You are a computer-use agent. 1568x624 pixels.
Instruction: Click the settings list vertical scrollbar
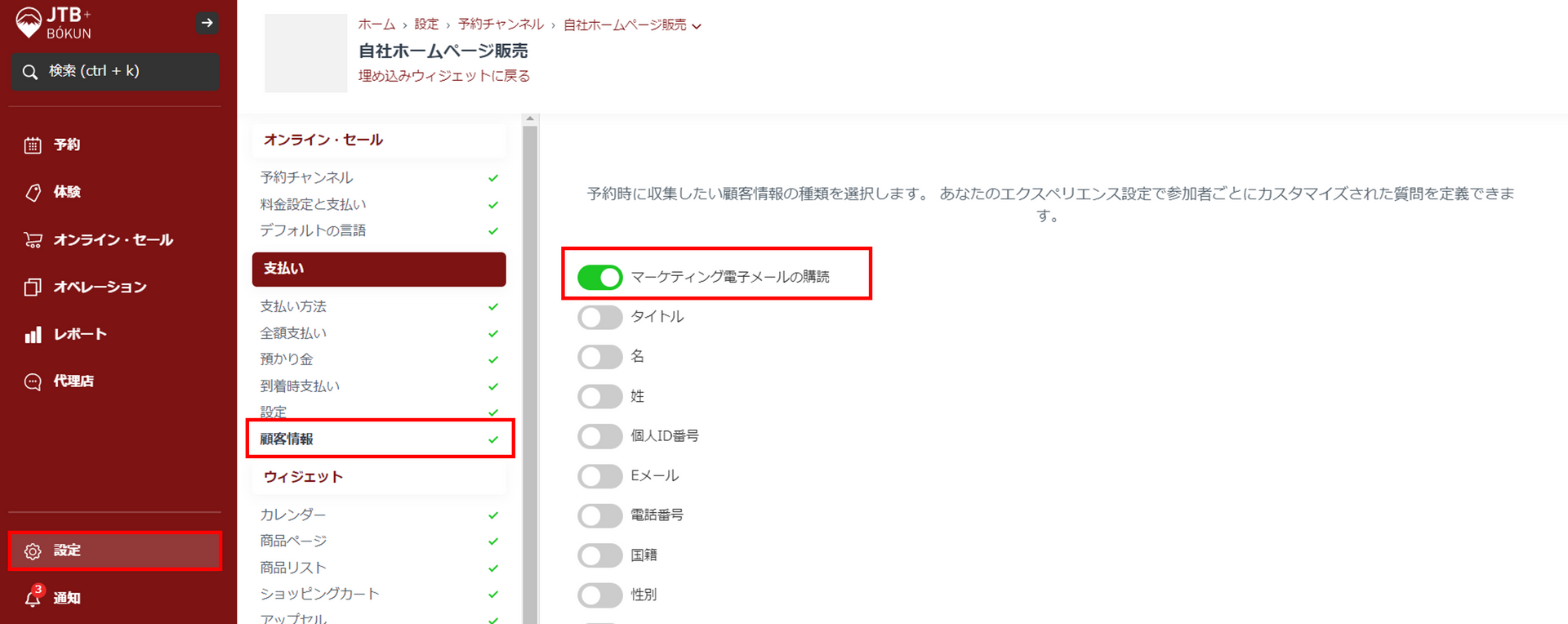[x=530, y=368]
